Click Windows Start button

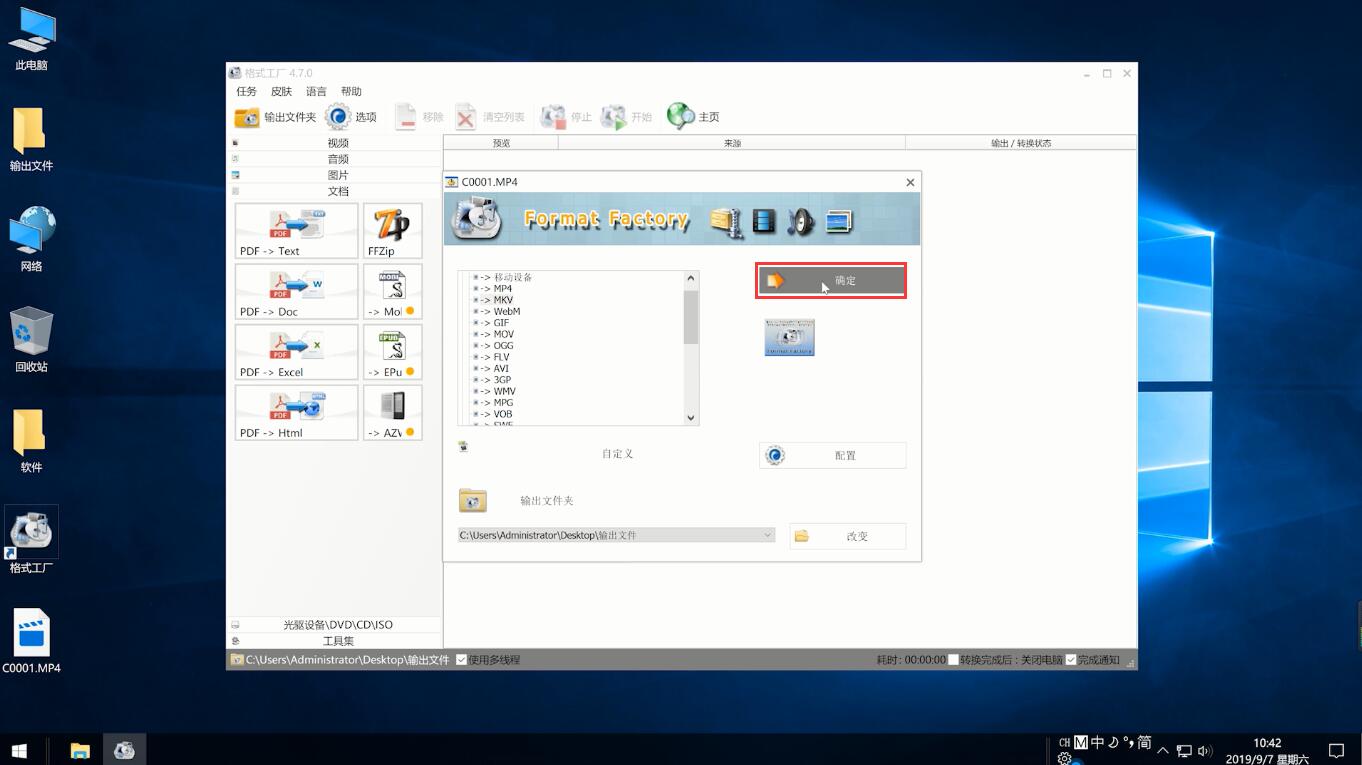(x=19, y=750)
